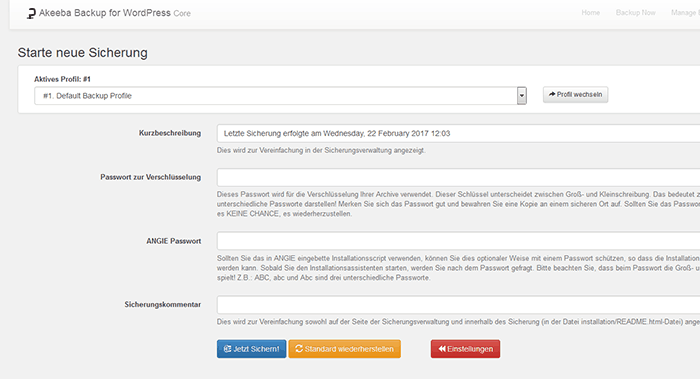Open the Backup Now menu item

pos(635,12)
